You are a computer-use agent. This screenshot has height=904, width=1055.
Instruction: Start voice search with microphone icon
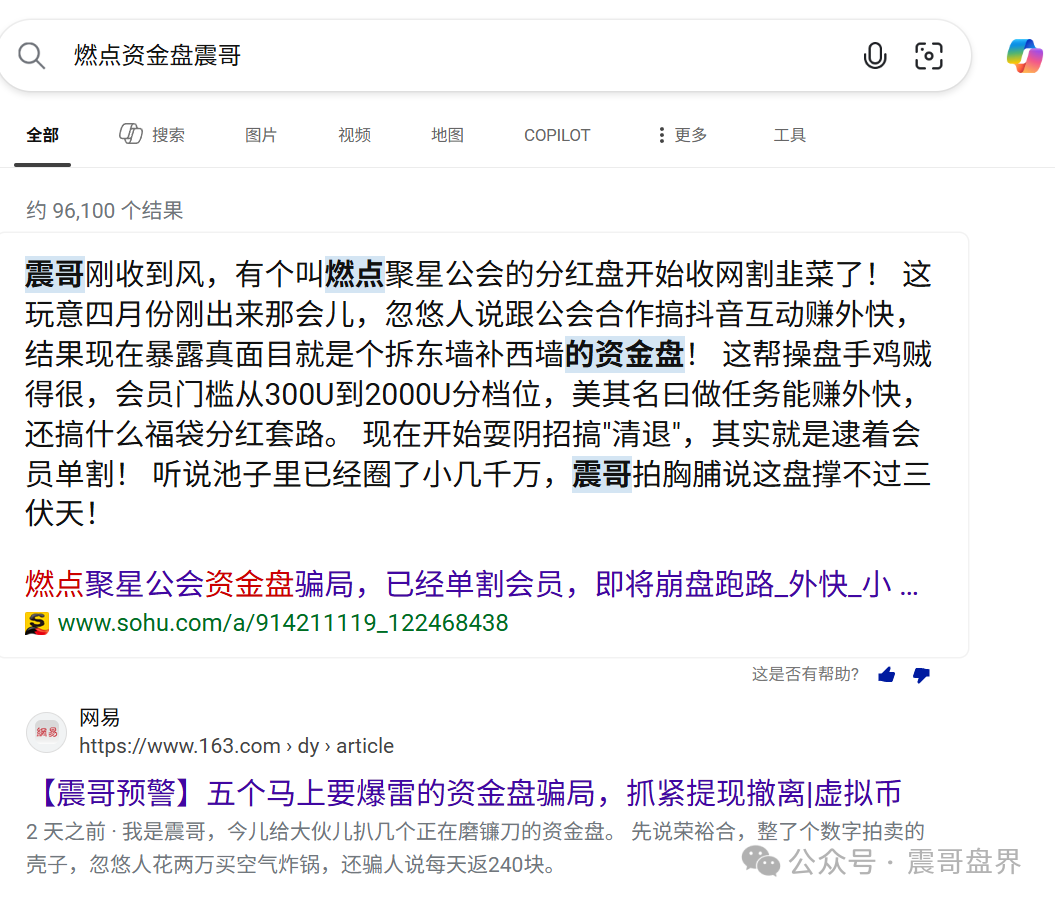pos(874,56)
